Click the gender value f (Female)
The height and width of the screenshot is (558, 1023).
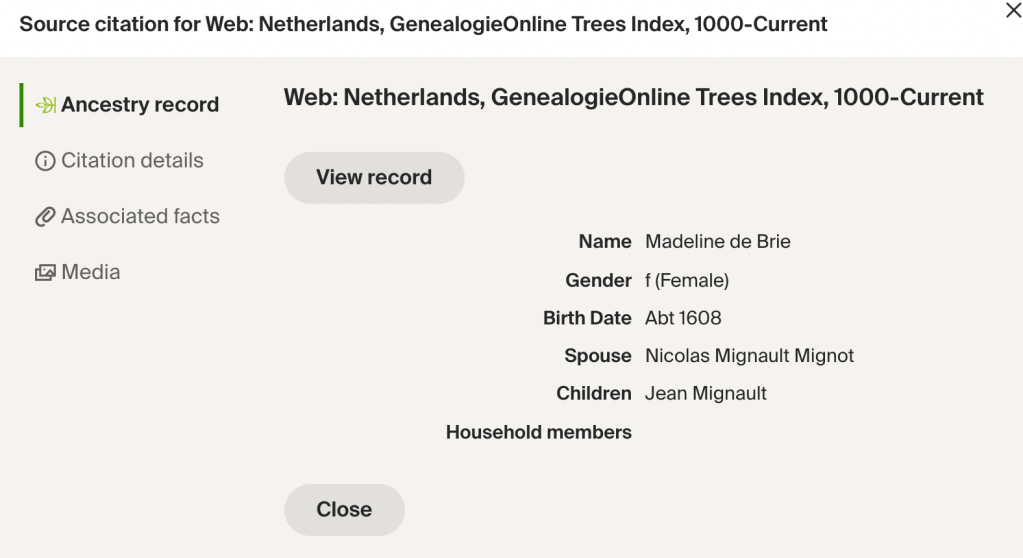[x=687, y=281]
